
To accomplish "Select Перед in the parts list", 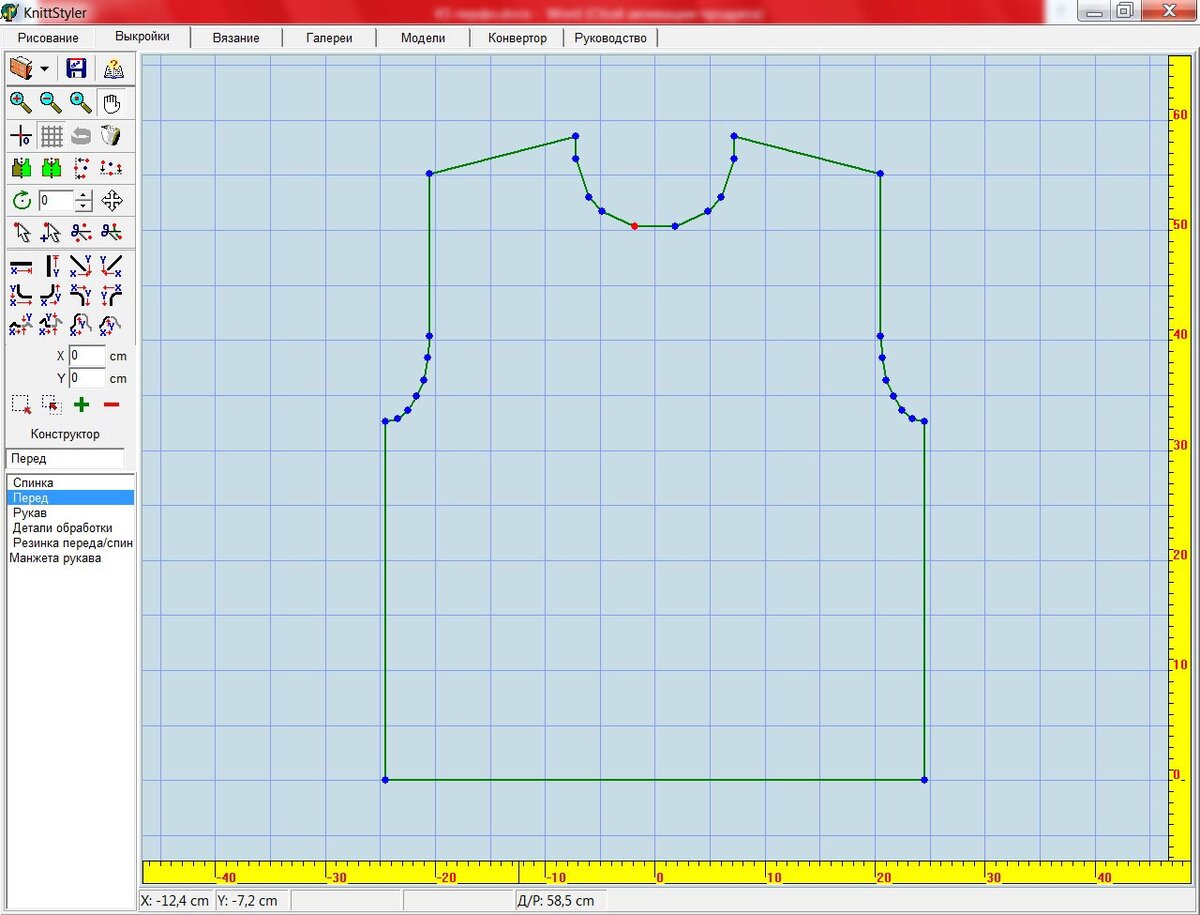I will coord(70,497).
